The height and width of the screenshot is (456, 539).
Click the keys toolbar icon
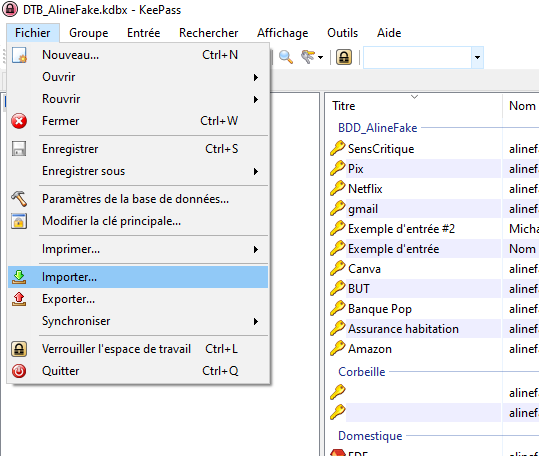pos(308,57)
